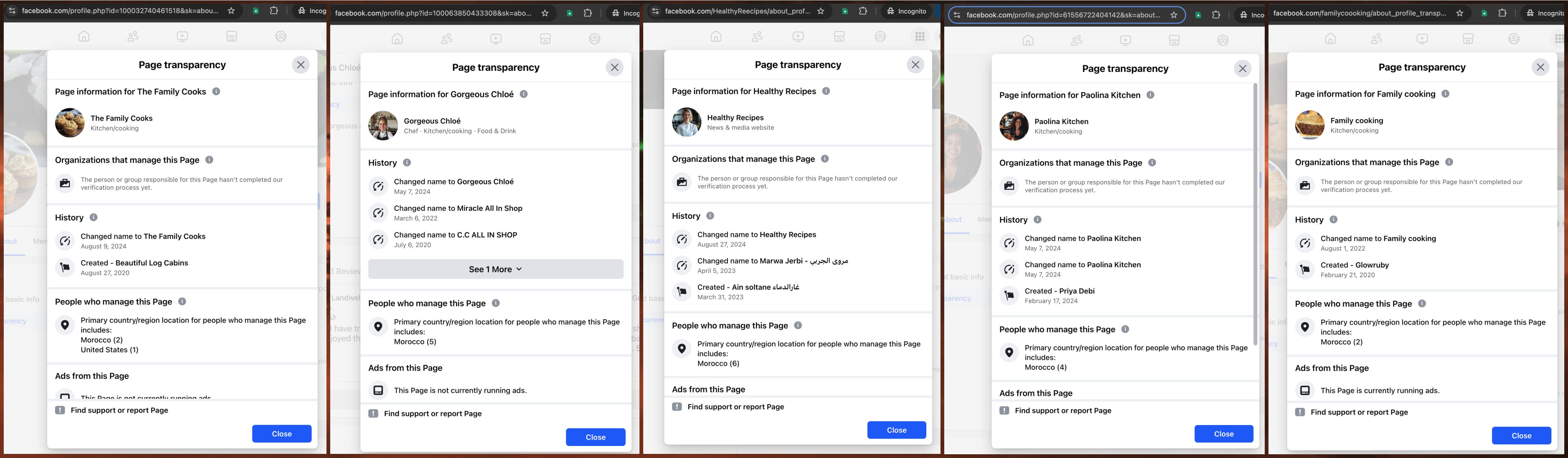Click blue Close button in Paolina Kitchen dialog
This screenshot has height=458, width=1568.
coord(1224,434)
